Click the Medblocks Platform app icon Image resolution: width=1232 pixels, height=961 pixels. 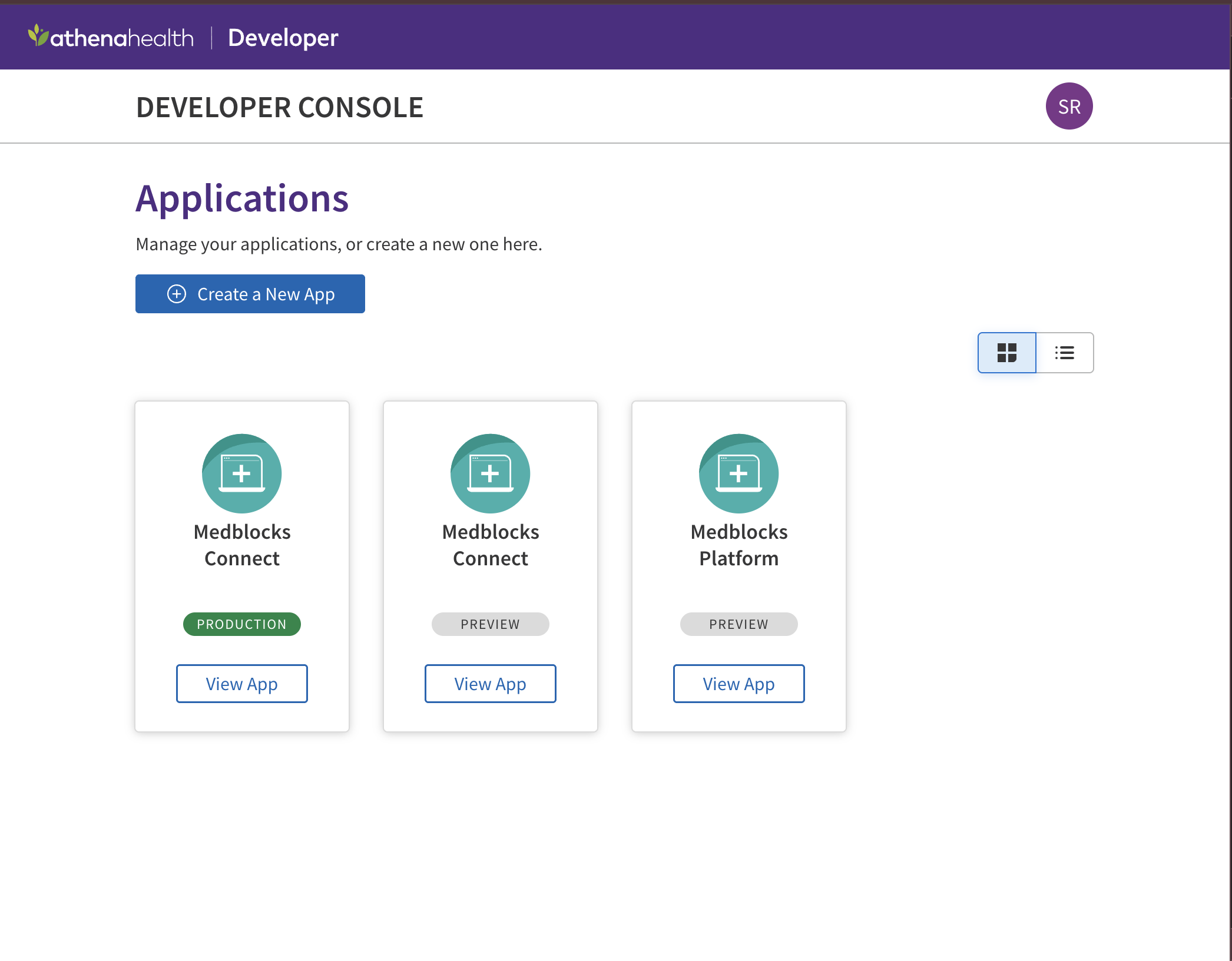pos(739,473)
